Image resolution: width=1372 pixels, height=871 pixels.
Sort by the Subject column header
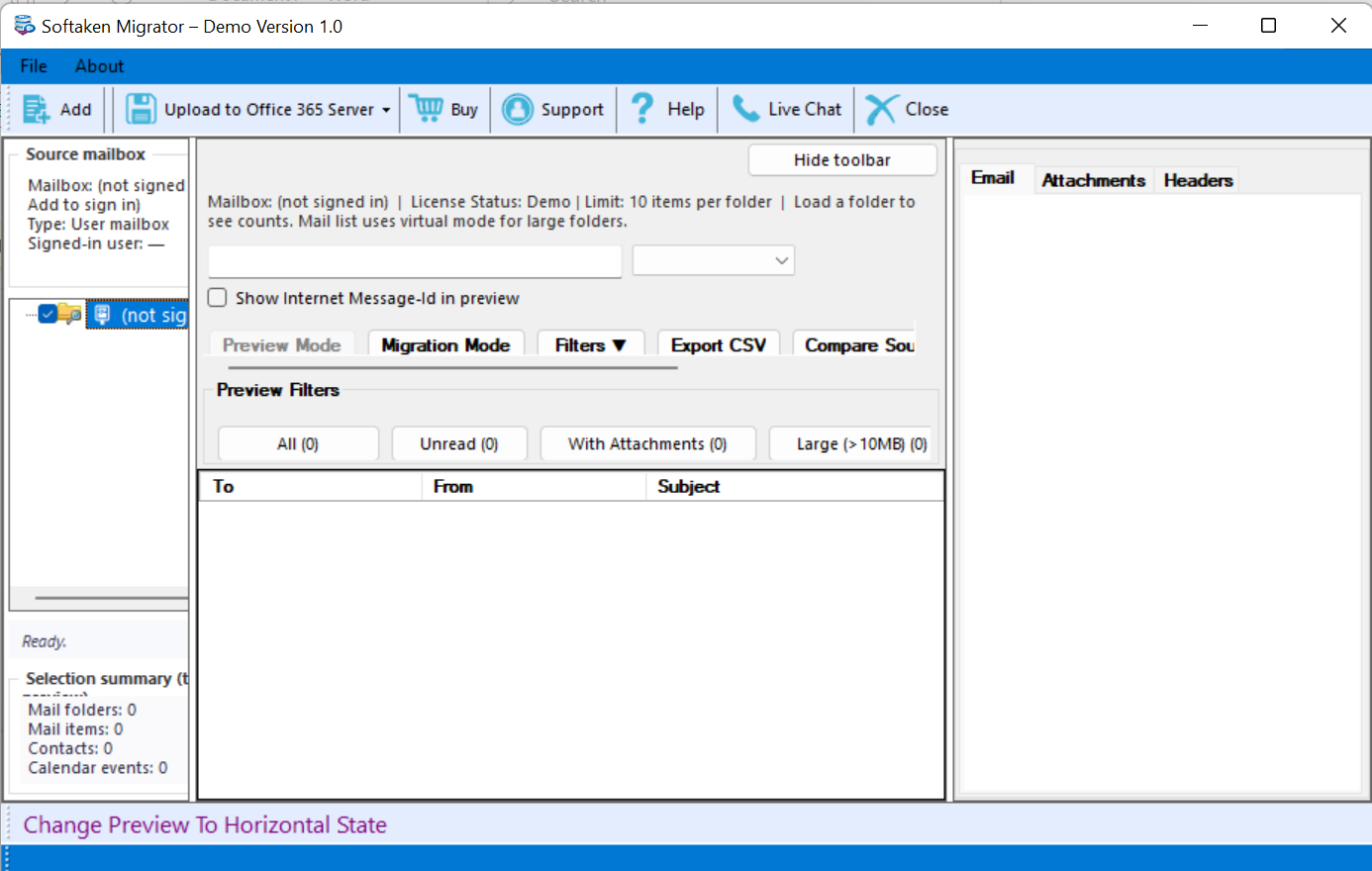point(795,486)
